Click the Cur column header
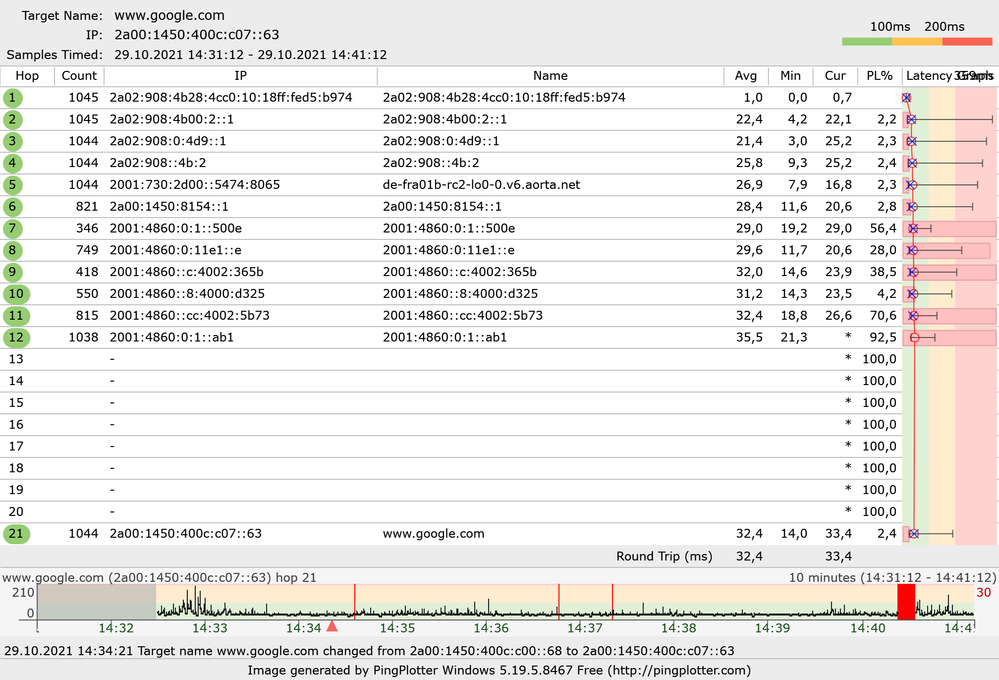The width and height of the screenshot is (999, 680). (835, 76)
